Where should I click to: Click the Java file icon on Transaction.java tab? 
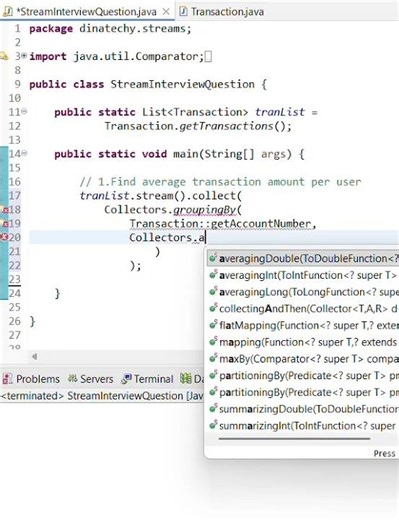[183, 12]
